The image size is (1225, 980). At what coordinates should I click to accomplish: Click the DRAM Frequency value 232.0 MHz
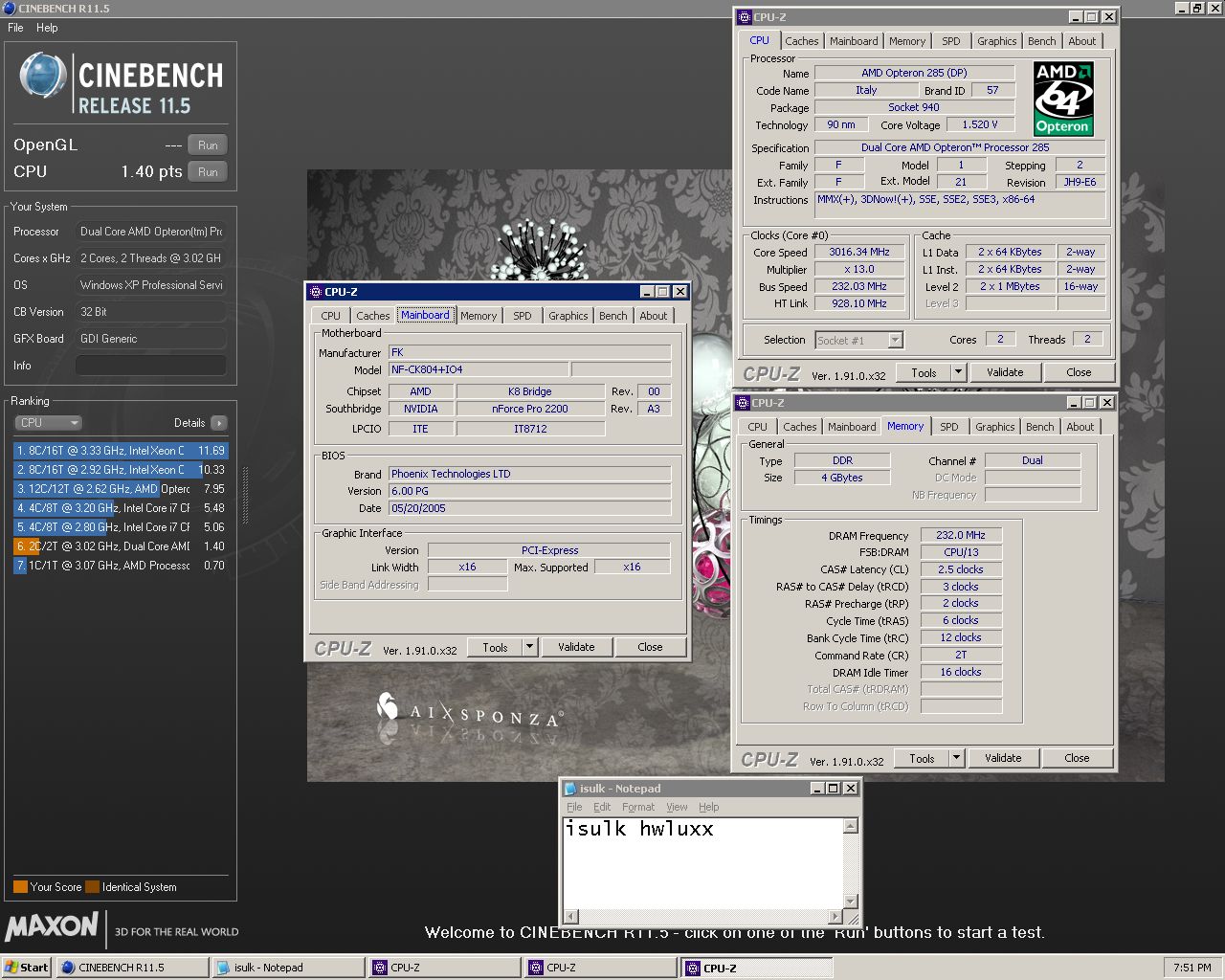[961, 536]
